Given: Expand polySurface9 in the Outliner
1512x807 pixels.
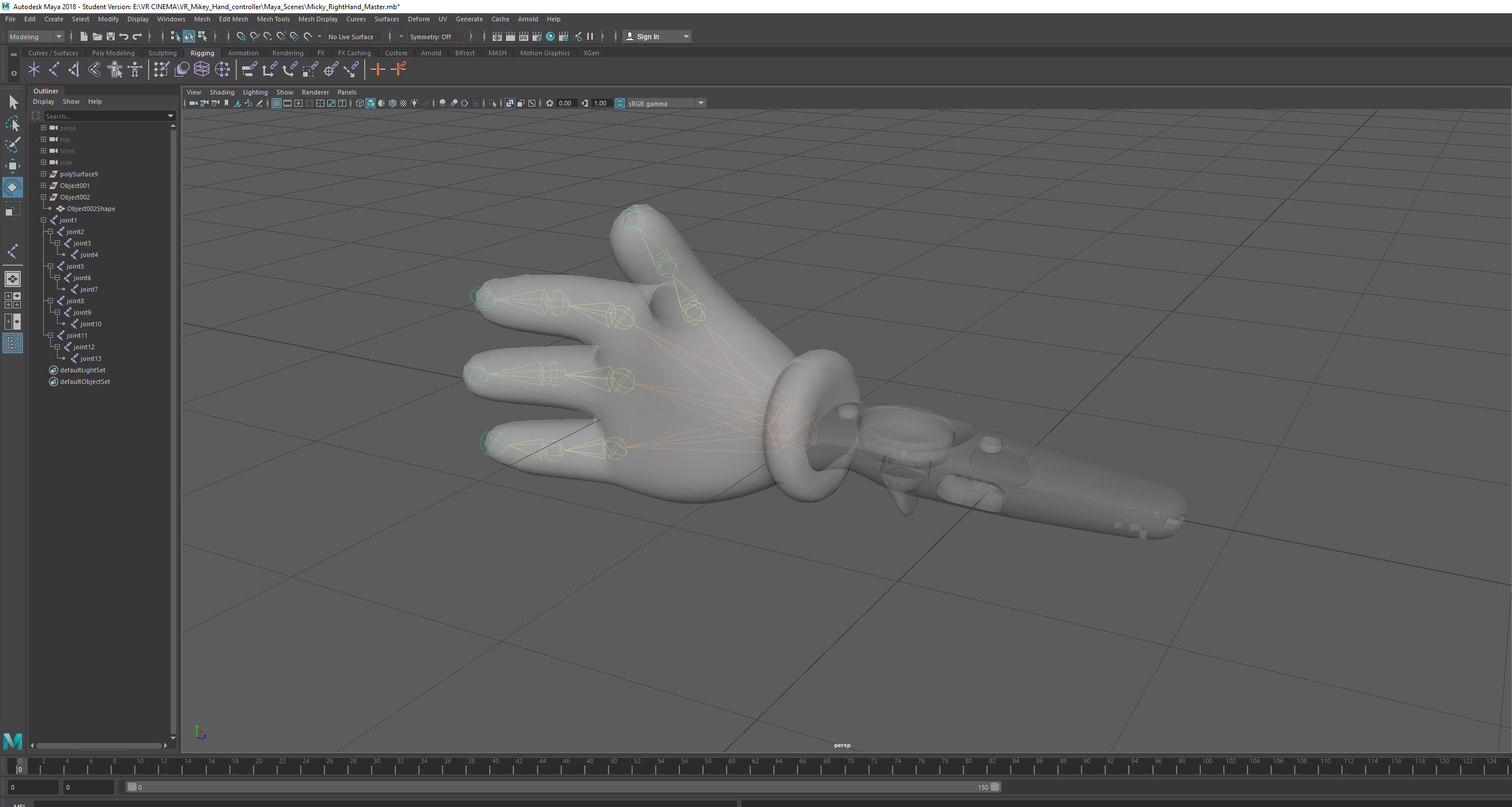Looking at the screenshot, I should point(43,174).
